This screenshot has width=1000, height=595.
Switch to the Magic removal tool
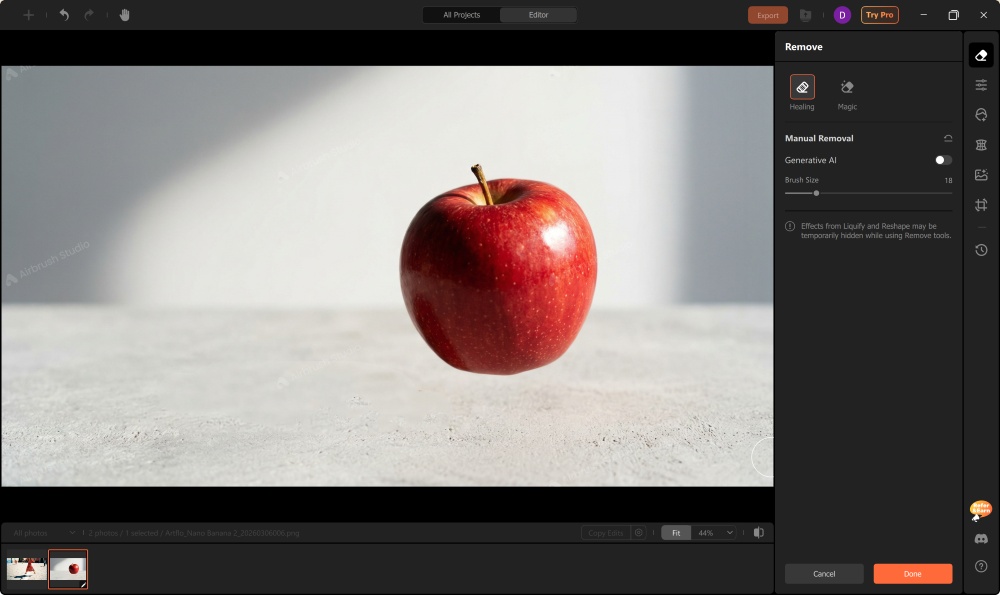pos(846,87)
